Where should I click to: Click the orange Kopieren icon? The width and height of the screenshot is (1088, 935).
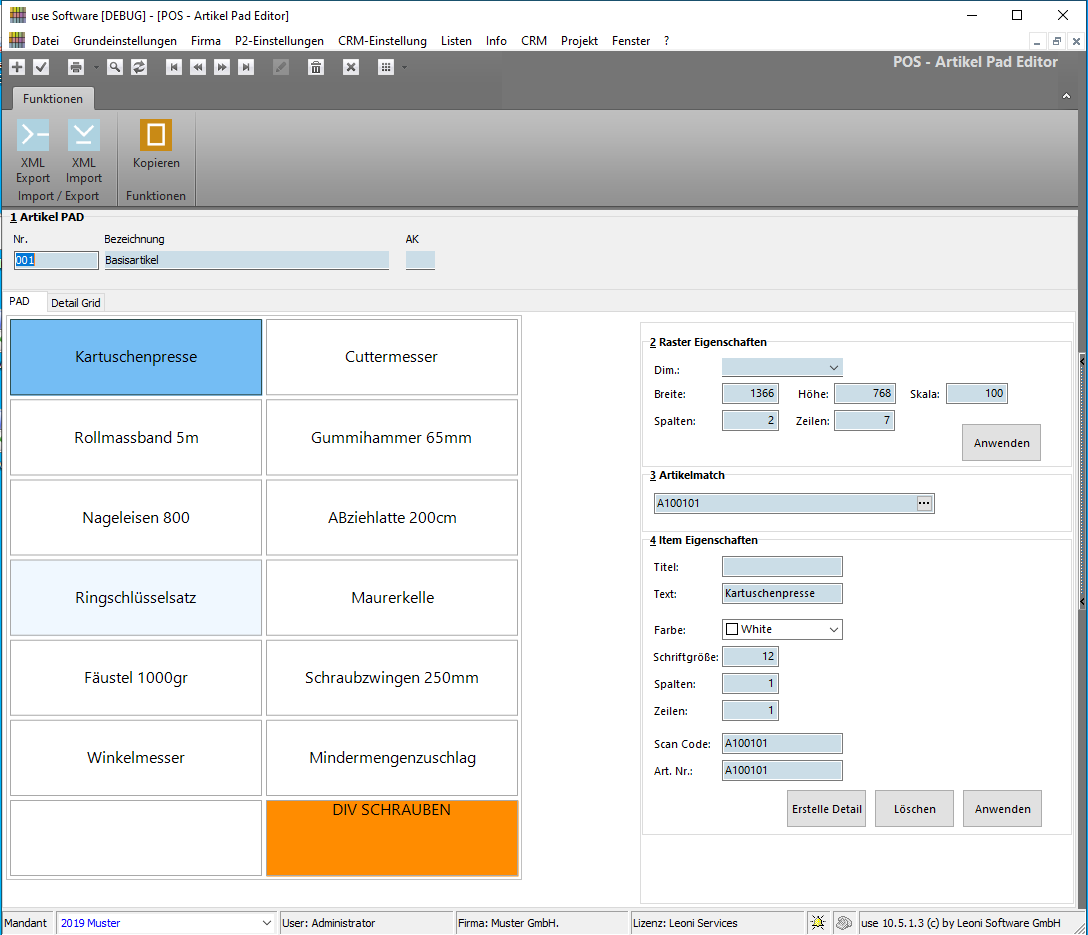(x=156, y=136)
